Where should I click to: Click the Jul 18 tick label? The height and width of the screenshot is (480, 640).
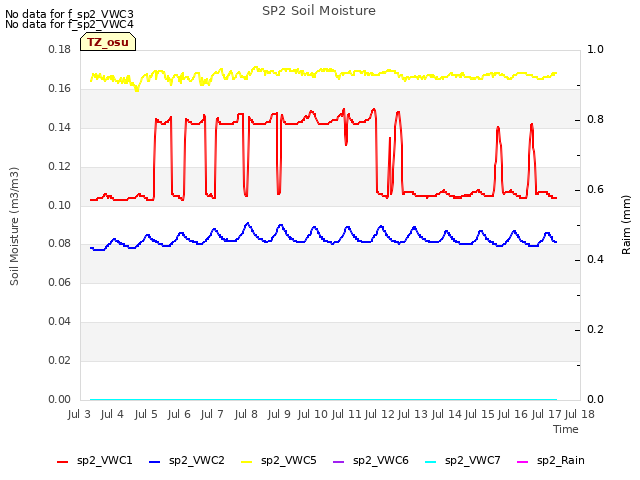580,414
